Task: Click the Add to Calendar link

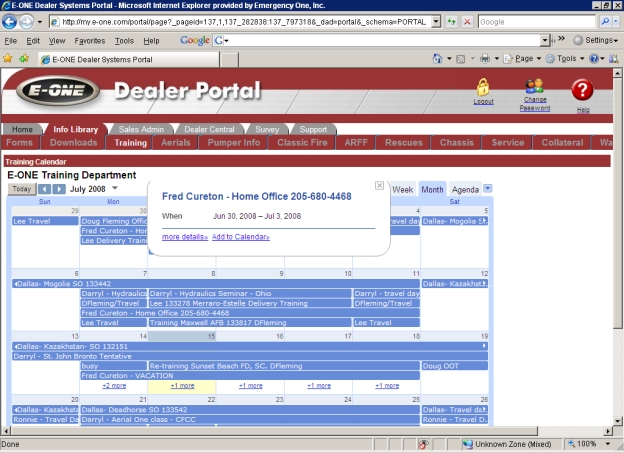Action: (x=241, y=237)
